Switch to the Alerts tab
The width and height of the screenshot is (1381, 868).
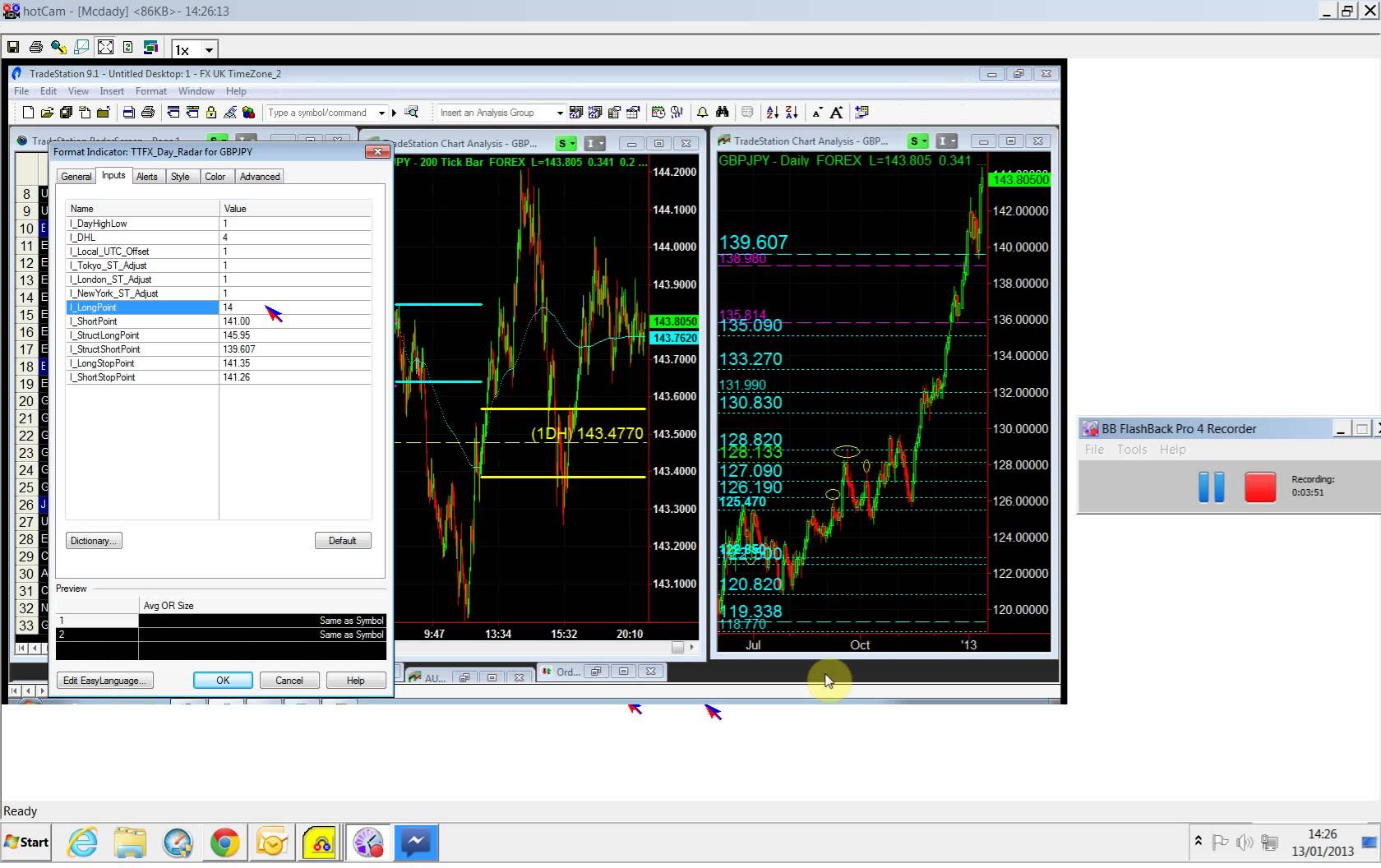[x=147, y=177]
